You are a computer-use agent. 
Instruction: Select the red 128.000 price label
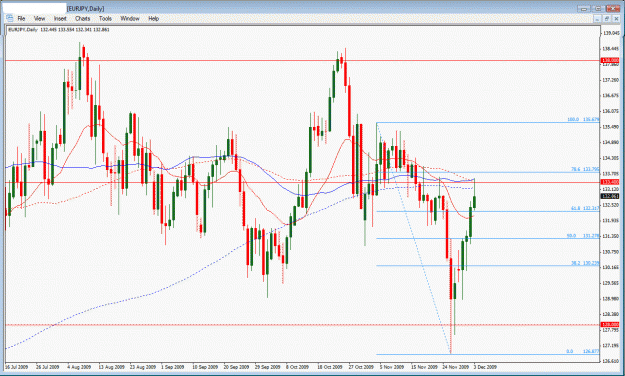(x=610, y=325)
